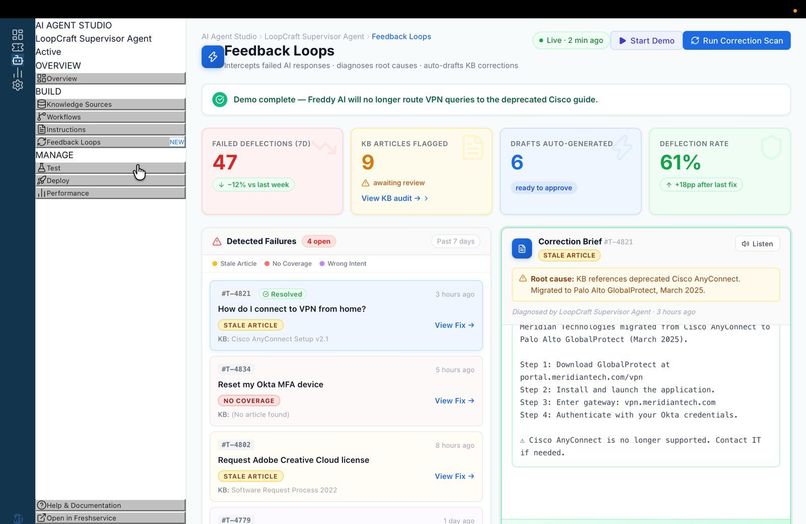Viewport: 806px width, 524px height.
Task: Open the ticket icon in dark rail
Action: pyautogui.click(x=17, y=47)
